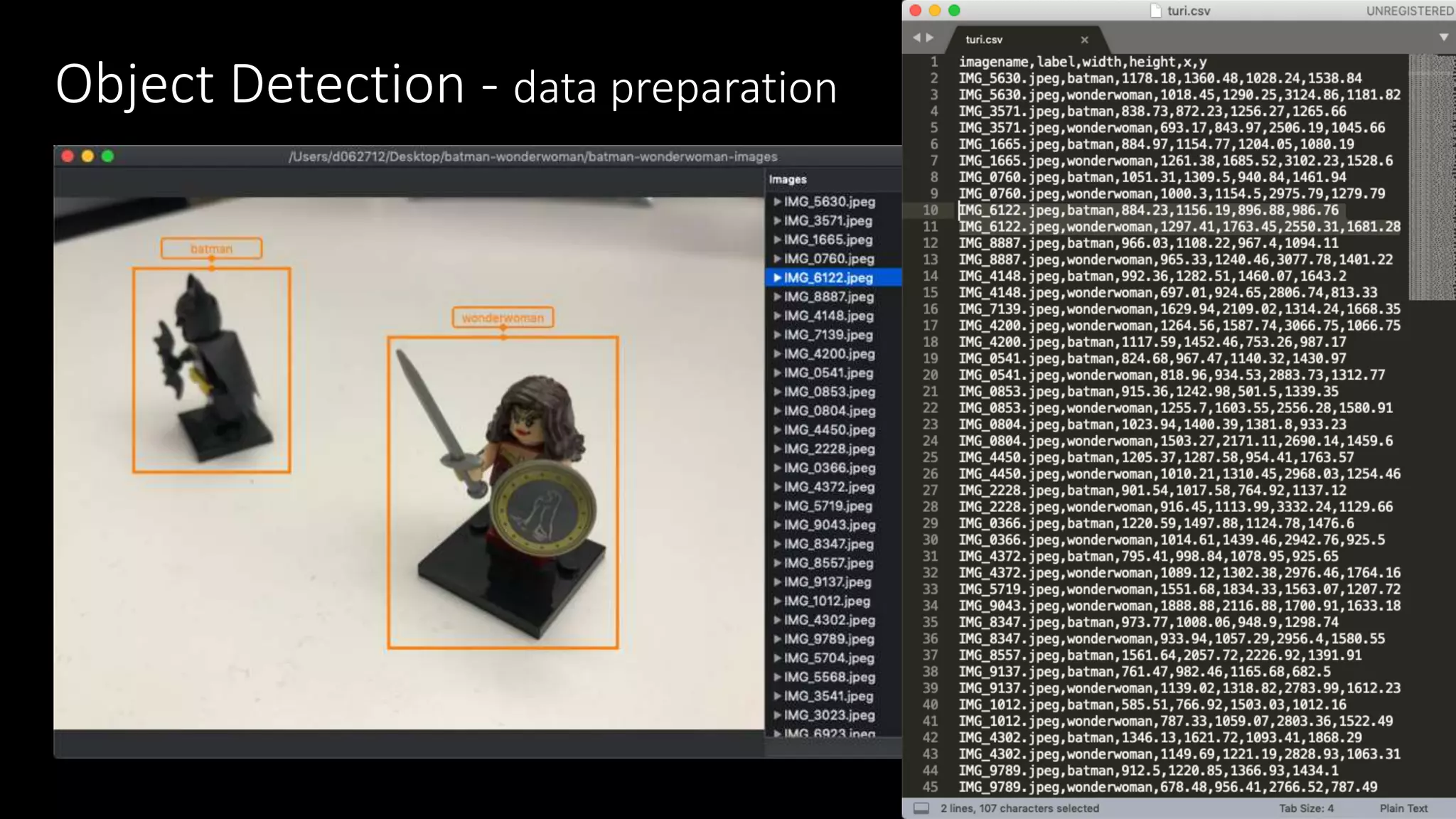Change Tab Size: 4 setting
Viewport: 1456px width, 819px height.
click(x=1306, y=808)
